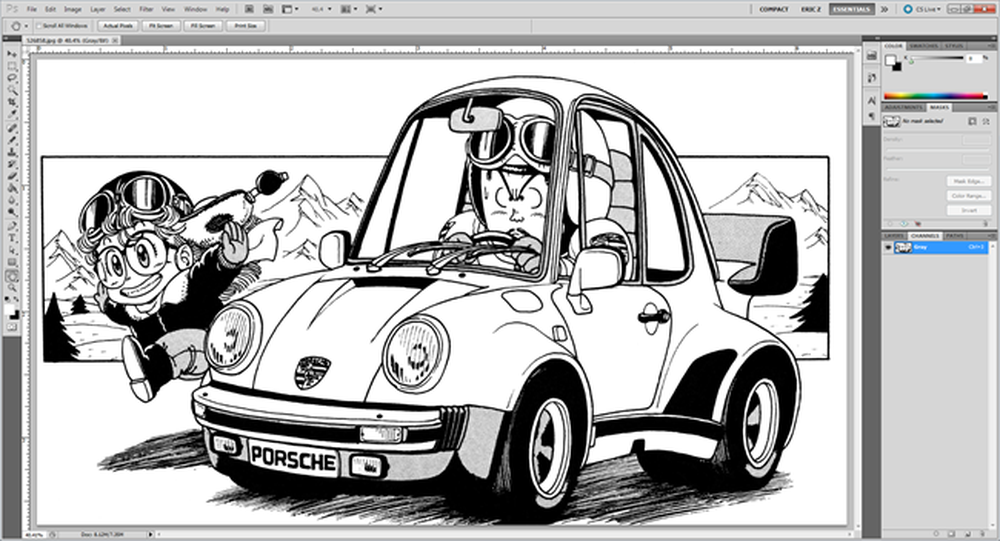Select the Zoom tool
This screenshot has width=1000, height=541.
[11, 288]
